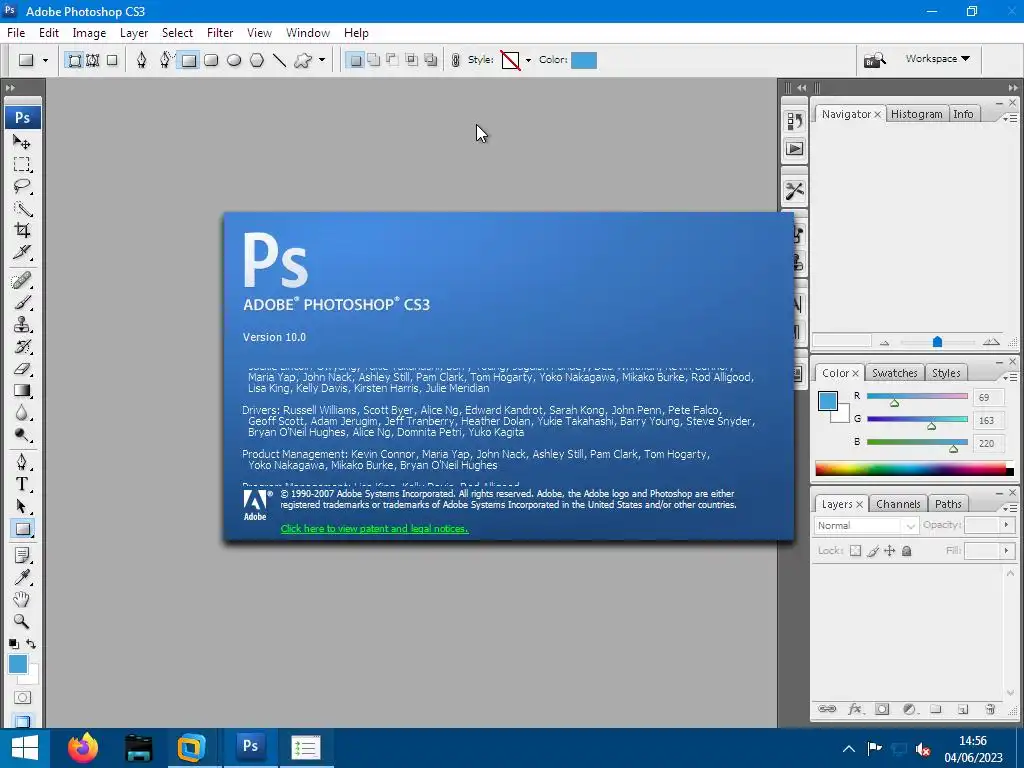
Task: Click the color spectrum ramp
Action: coord(914,469)
